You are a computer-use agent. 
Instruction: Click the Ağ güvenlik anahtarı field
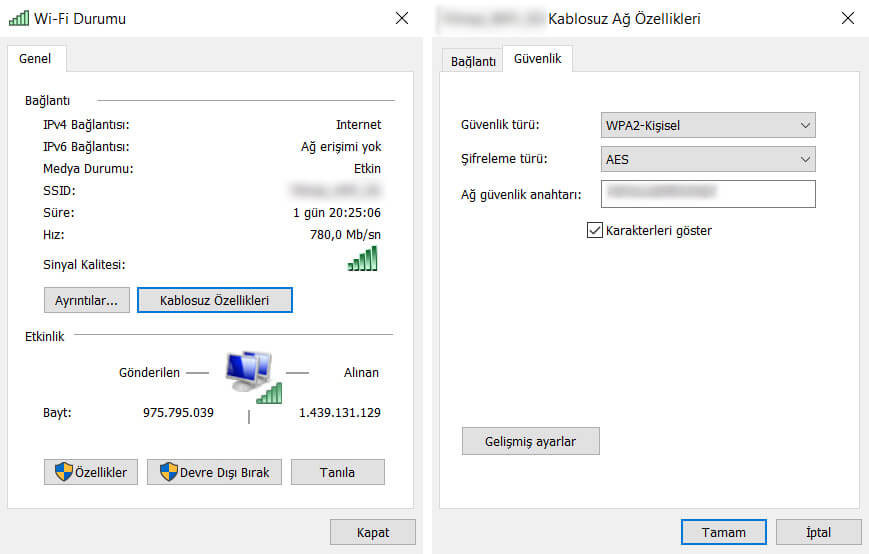click(x=708, y=193)
